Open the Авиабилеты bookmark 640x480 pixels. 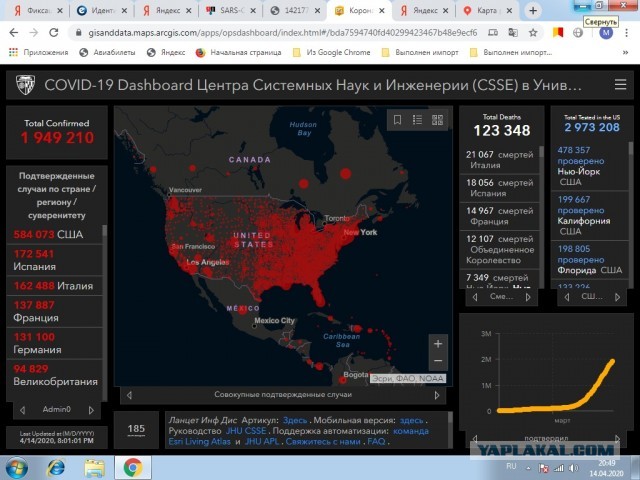pyautogui.click(x=108, y=52)
